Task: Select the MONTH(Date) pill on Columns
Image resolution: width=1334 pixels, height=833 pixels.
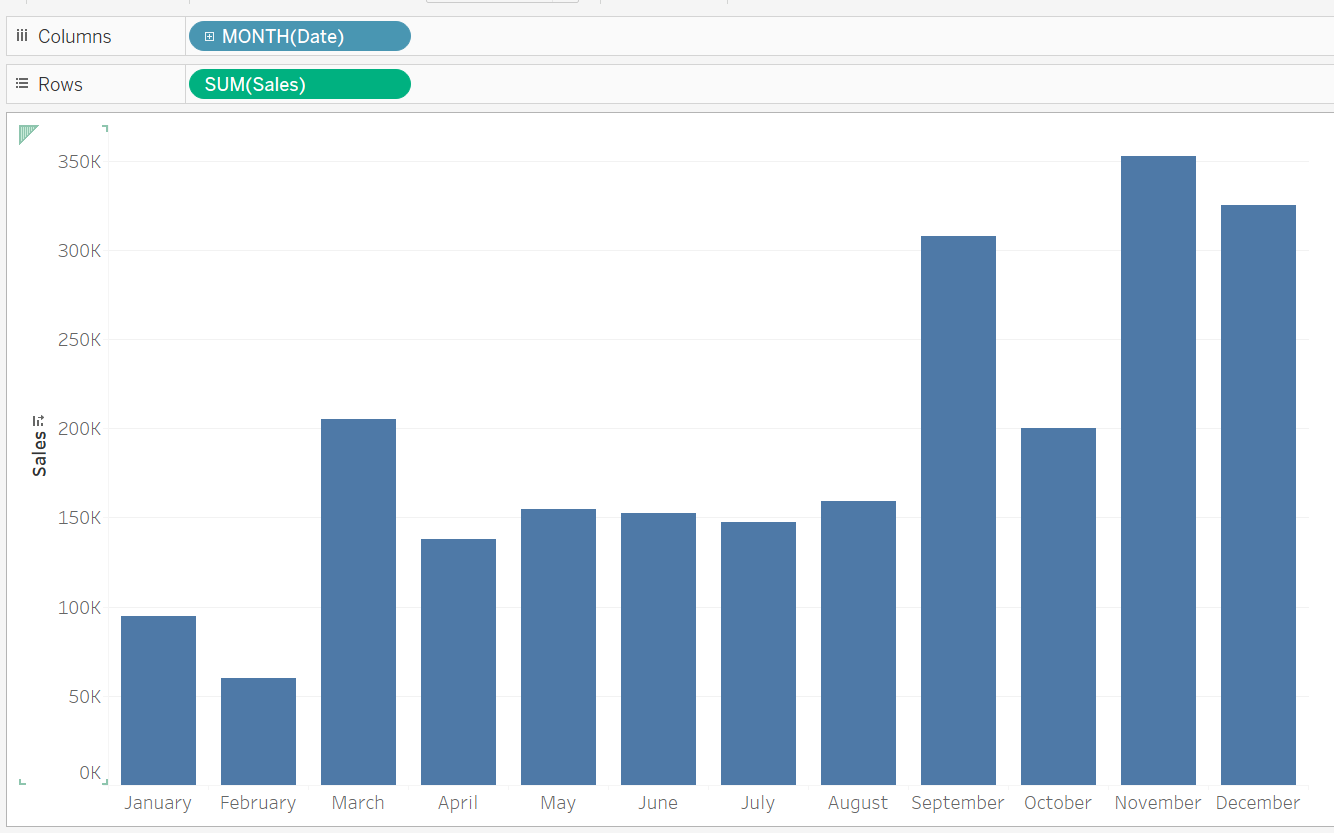Action: (x=300, y=36)
